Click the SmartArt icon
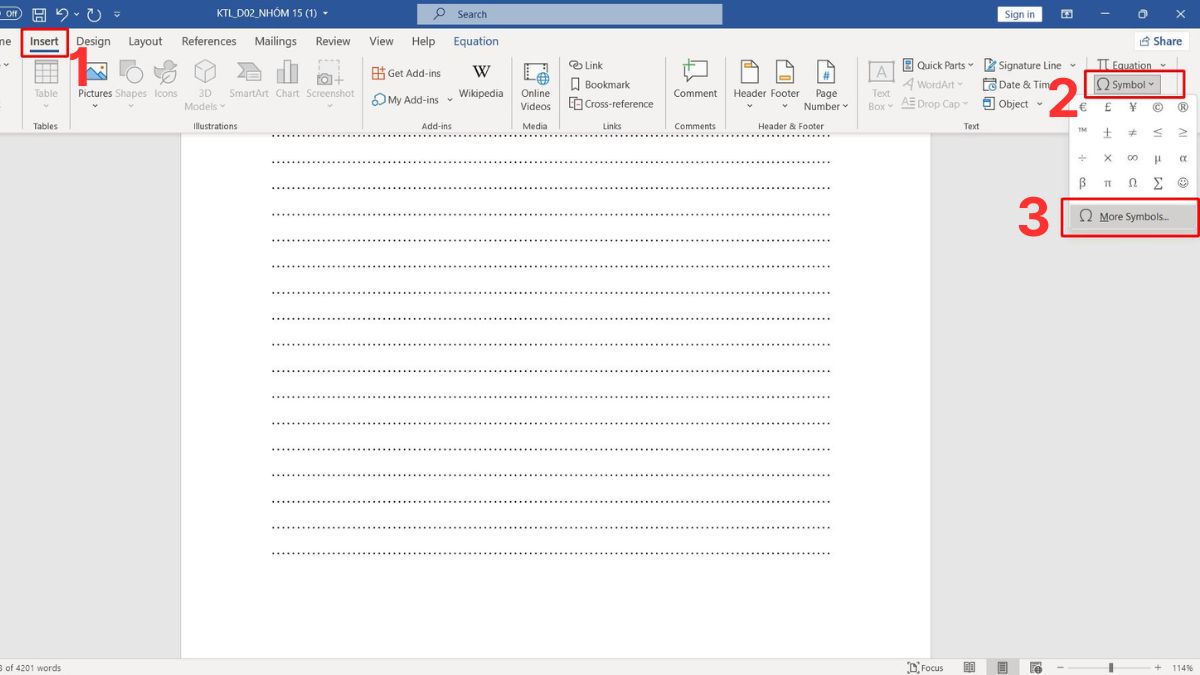This screenshot has width=1200, height=675. click(249, 80)
